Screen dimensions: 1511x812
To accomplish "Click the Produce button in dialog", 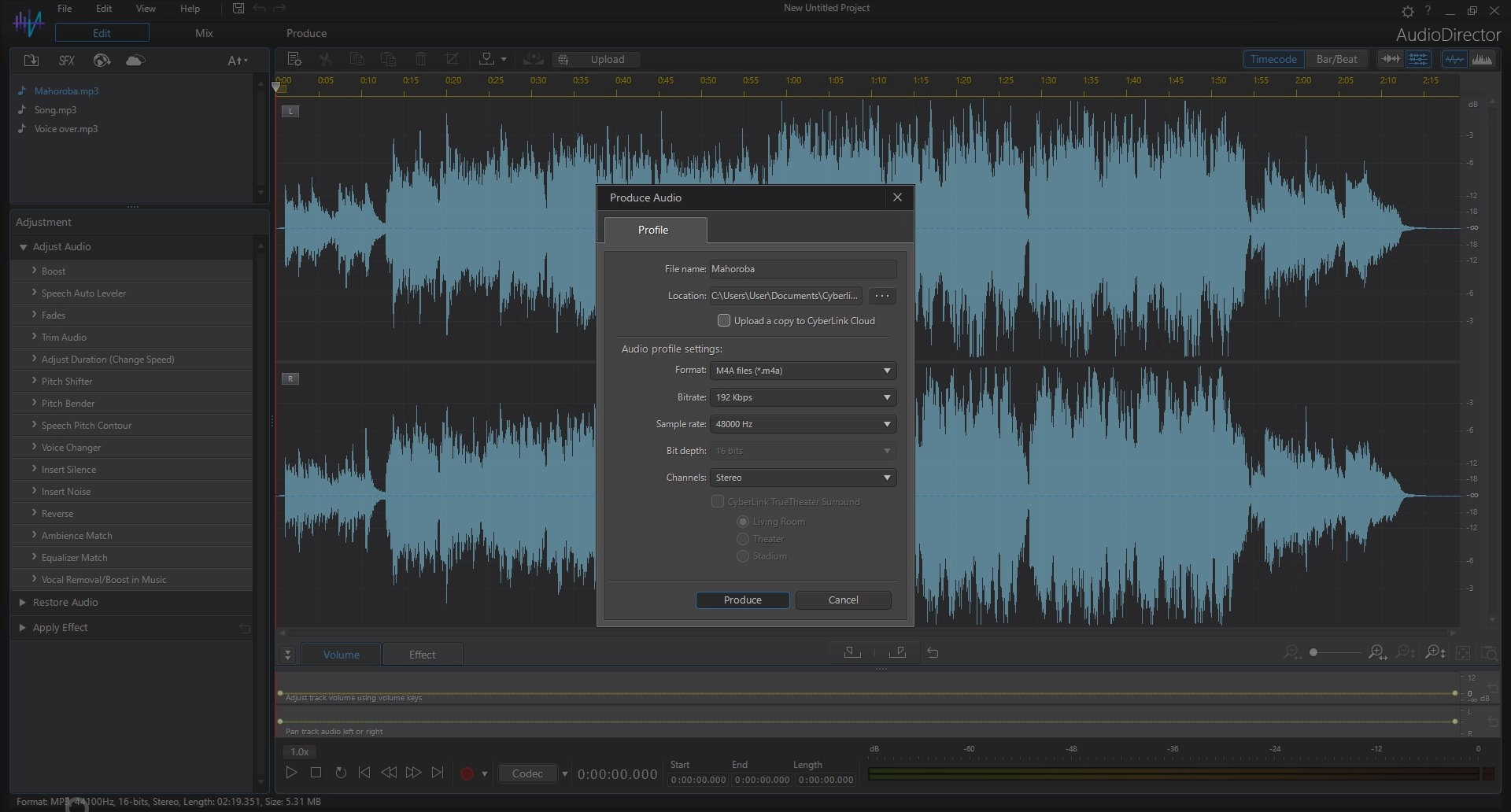I will click(742, 600).
